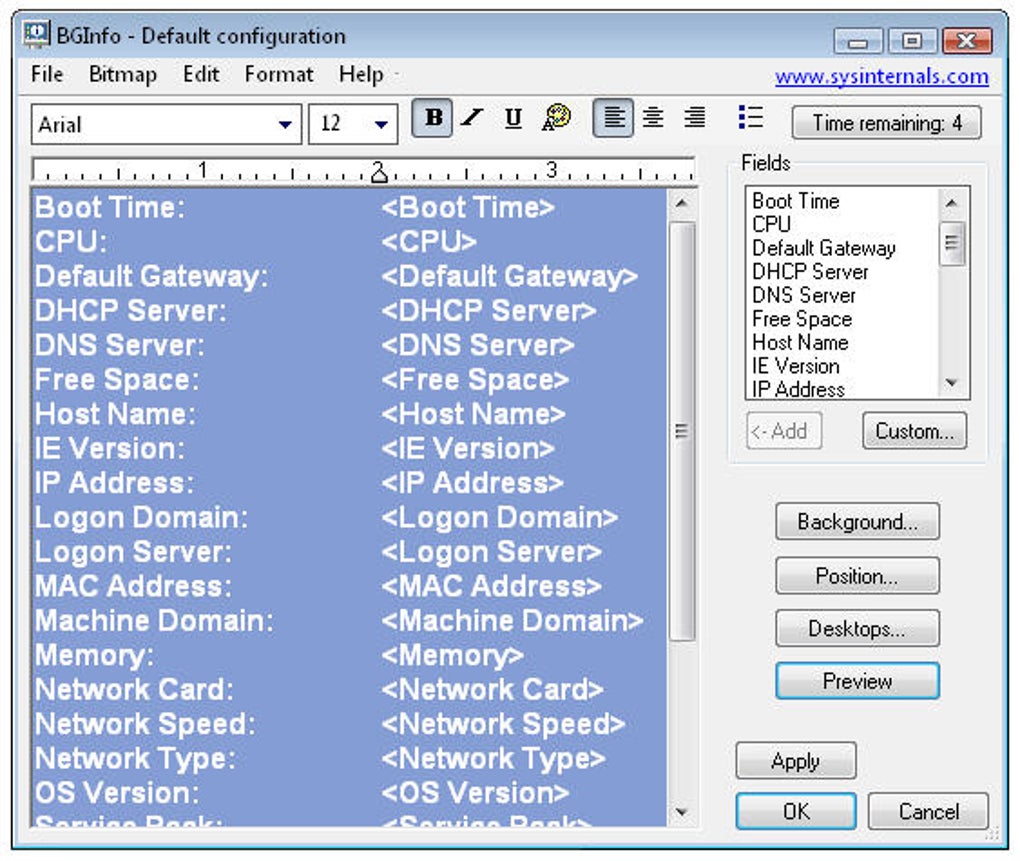Click the editor vertical scrollbar thumb

[681, 431]
